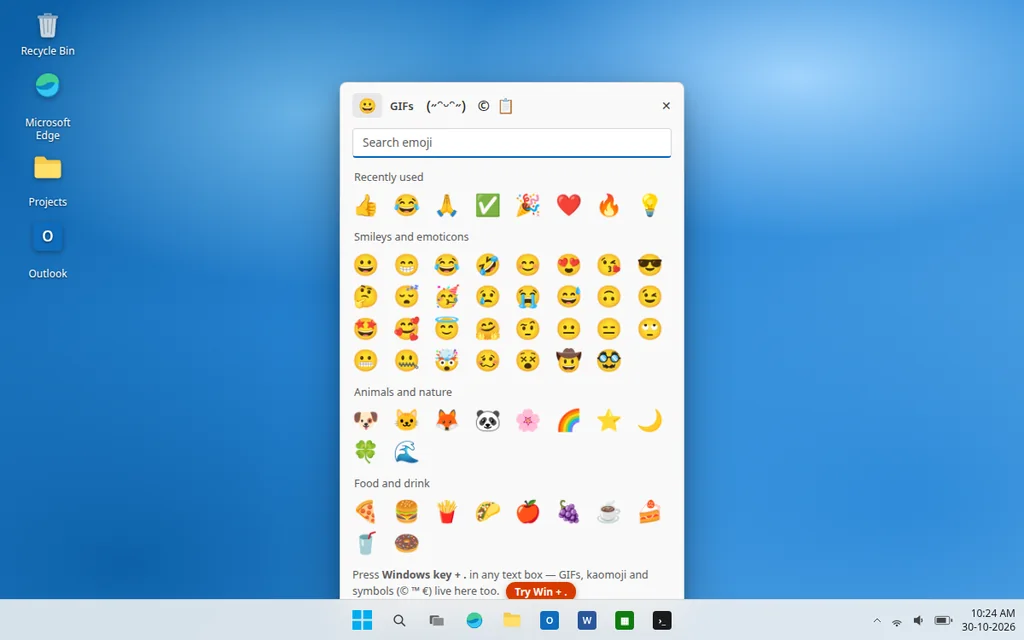Select the french fries emoji
The image size is (1024, 640).
tap(447, 511)
